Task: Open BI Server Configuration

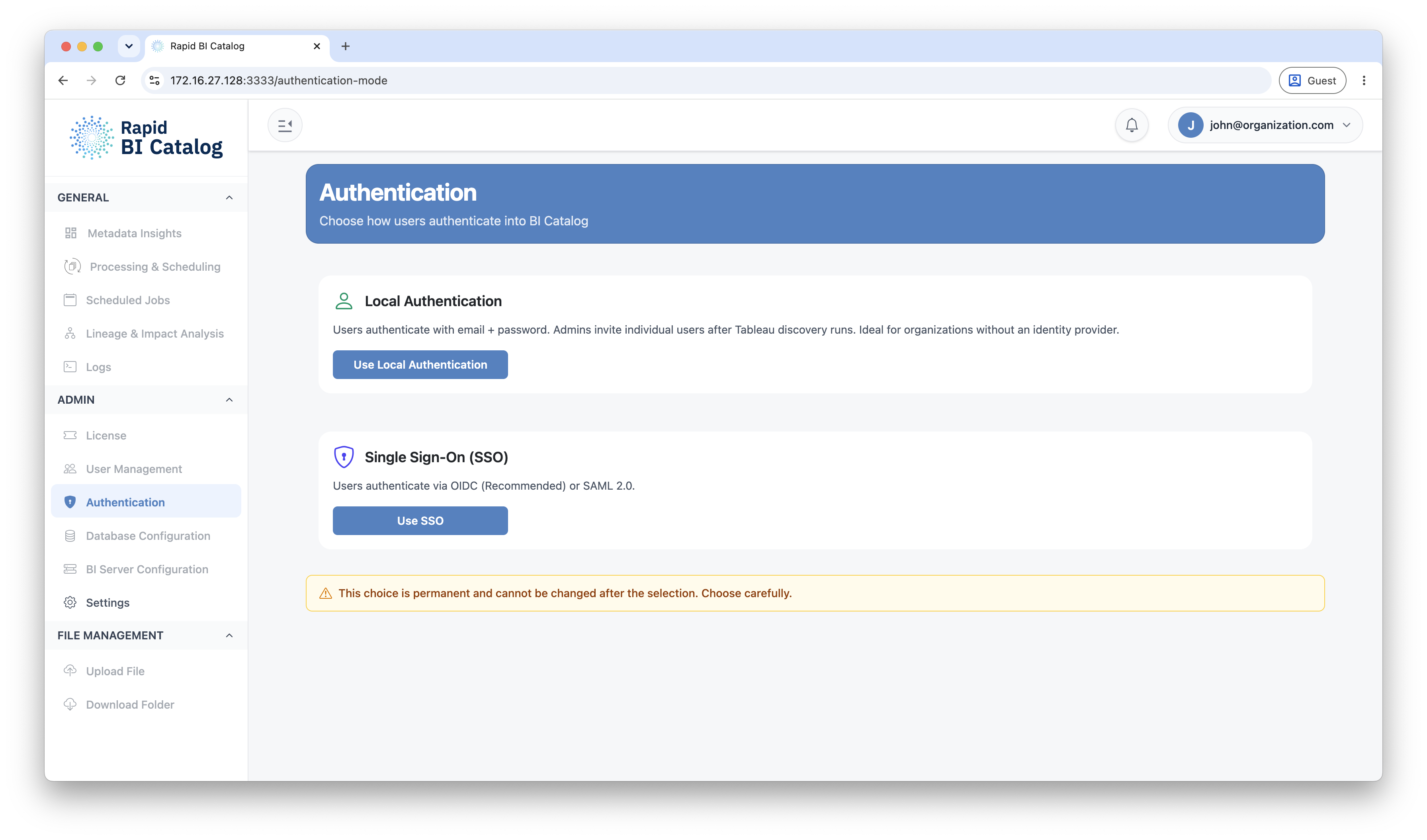Action: pyautogui.click(x=146, y=569)
